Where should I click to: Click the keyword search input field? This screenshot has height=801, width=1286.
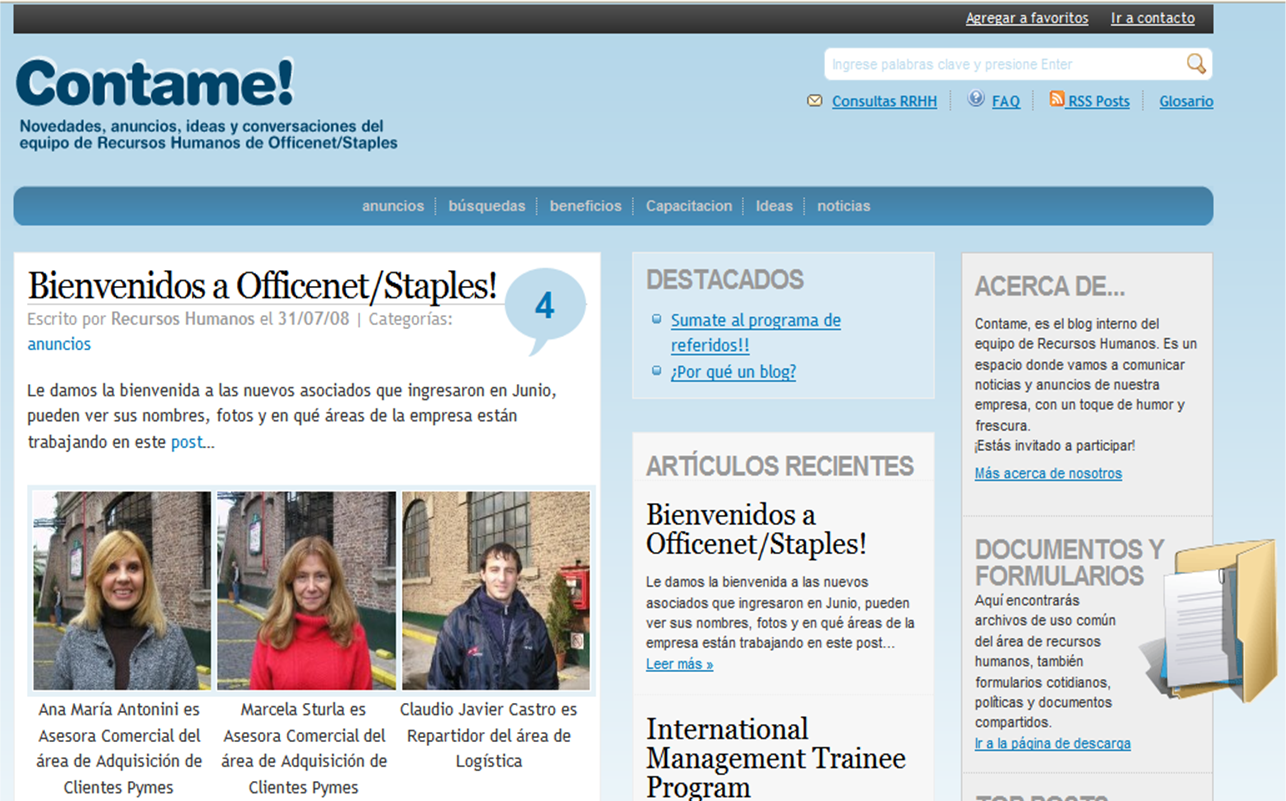pos(1000,65)
